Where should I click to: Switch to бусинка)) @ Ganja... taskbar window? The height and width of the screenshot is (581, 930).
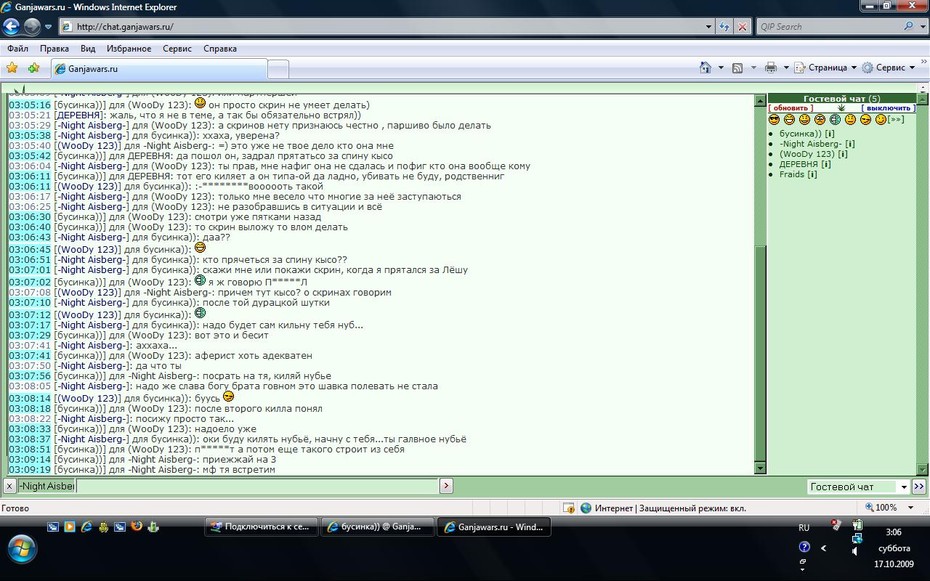pyautogui.click(x=378, y=526)
